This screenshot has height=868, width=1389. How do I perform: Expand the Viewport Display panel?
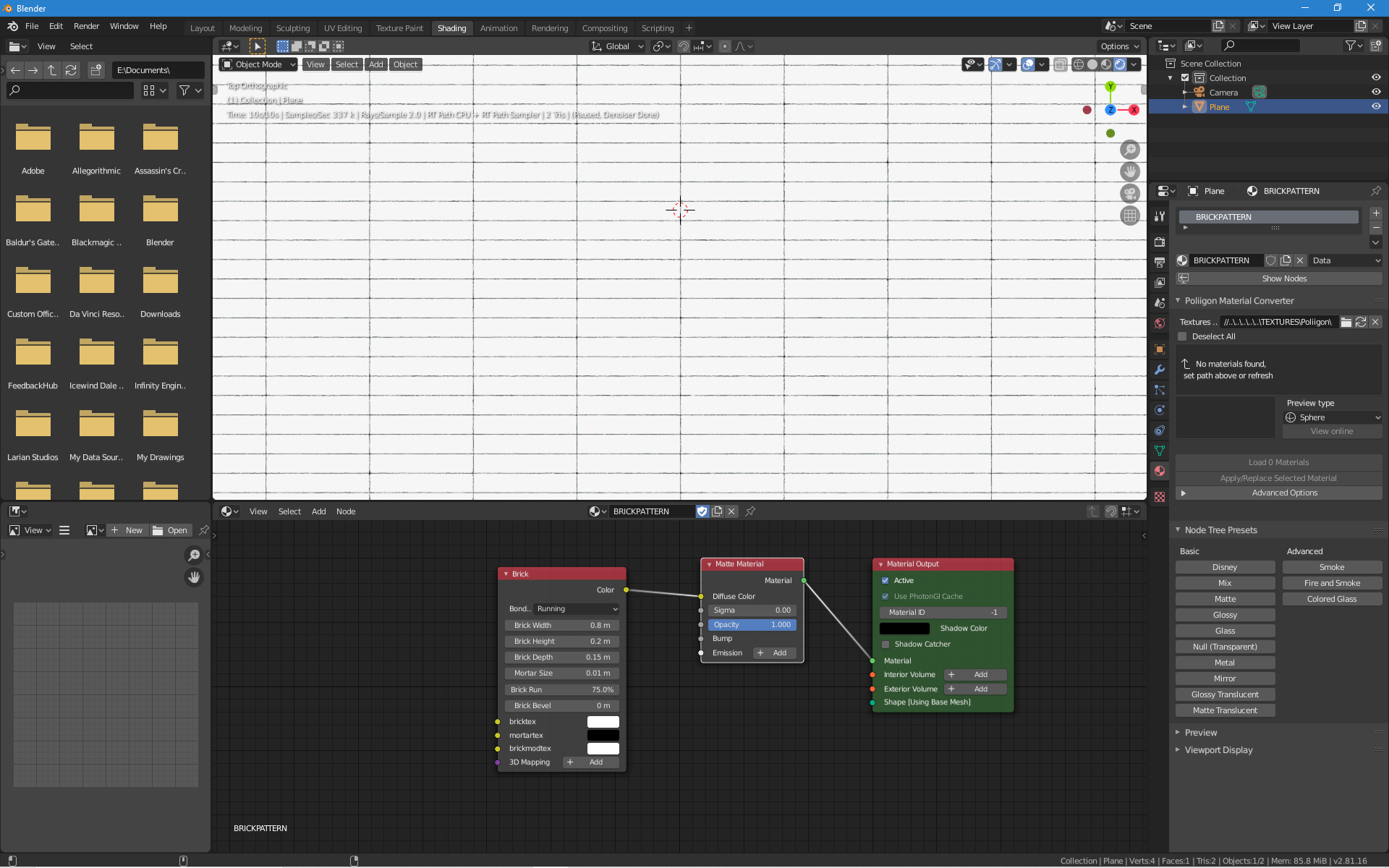tap(1218, 750)
